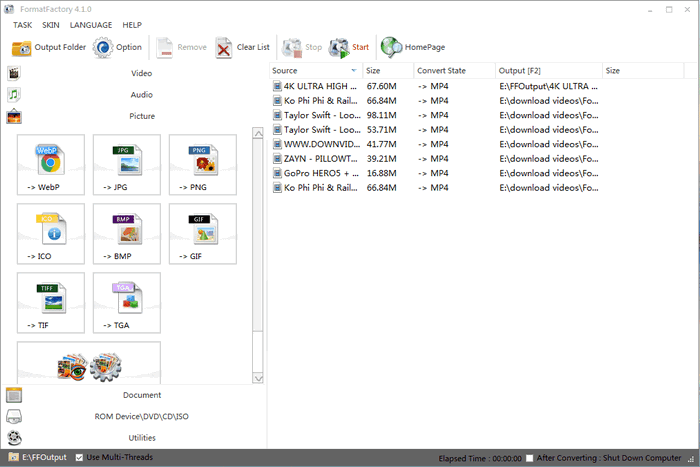This screenshot has height=467, width=700.
Task: Toggle the Use Multi-Threads checkbox
Action: 79,458
